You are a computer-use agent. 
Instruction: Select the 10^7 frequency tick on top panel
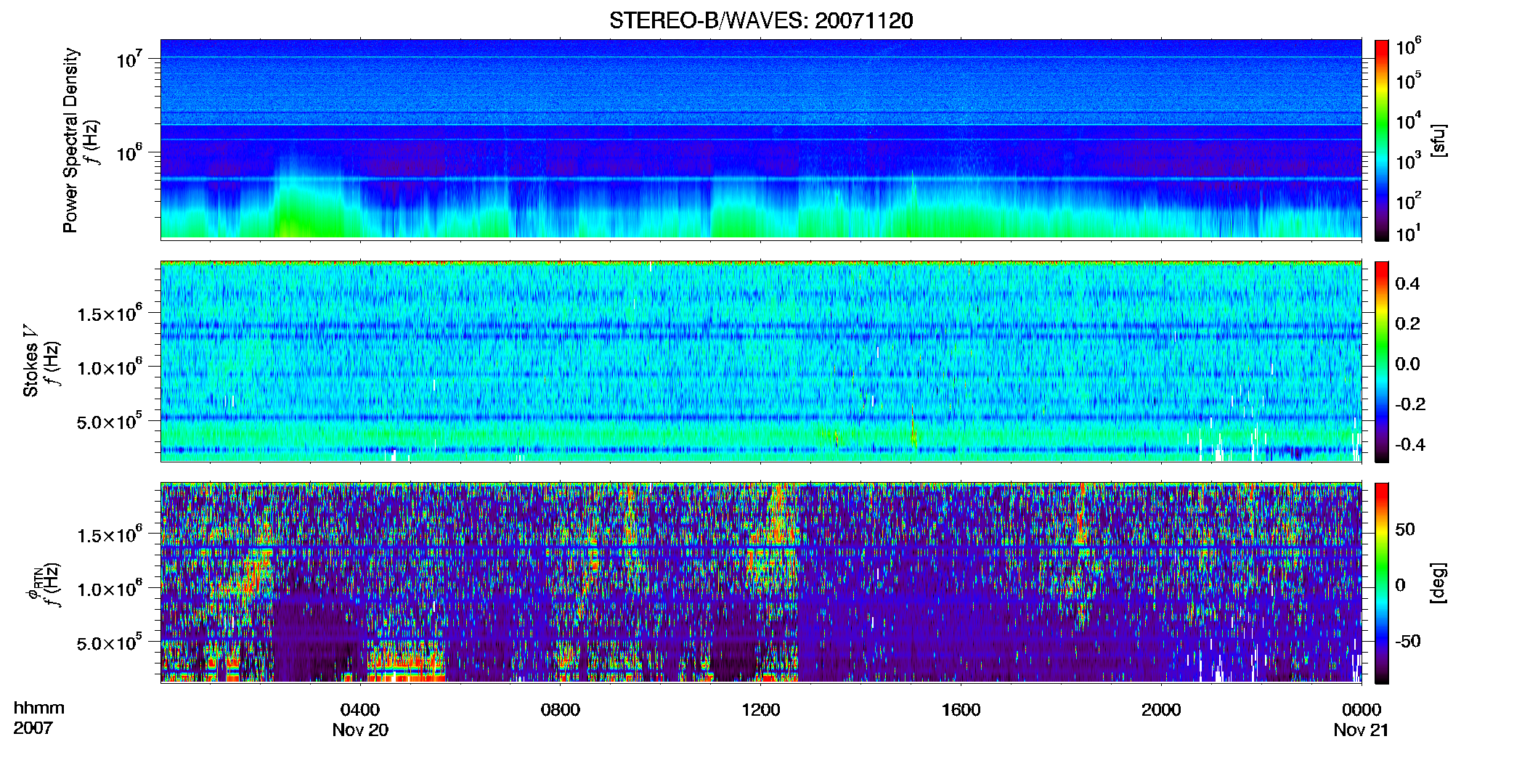(x=129, y=59)
